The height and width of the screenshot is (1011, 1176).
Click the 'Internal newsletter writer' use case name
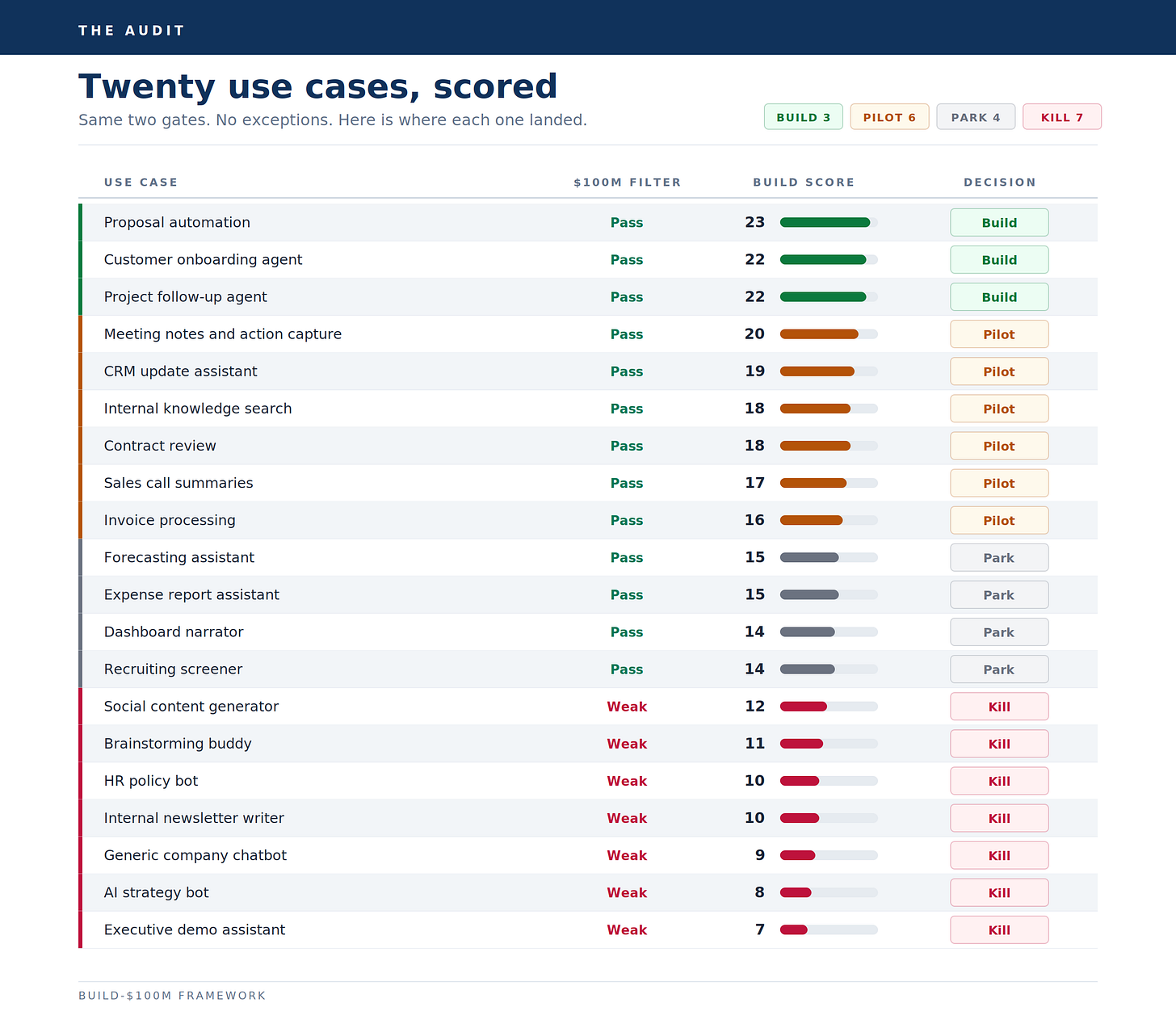[194, 818]
